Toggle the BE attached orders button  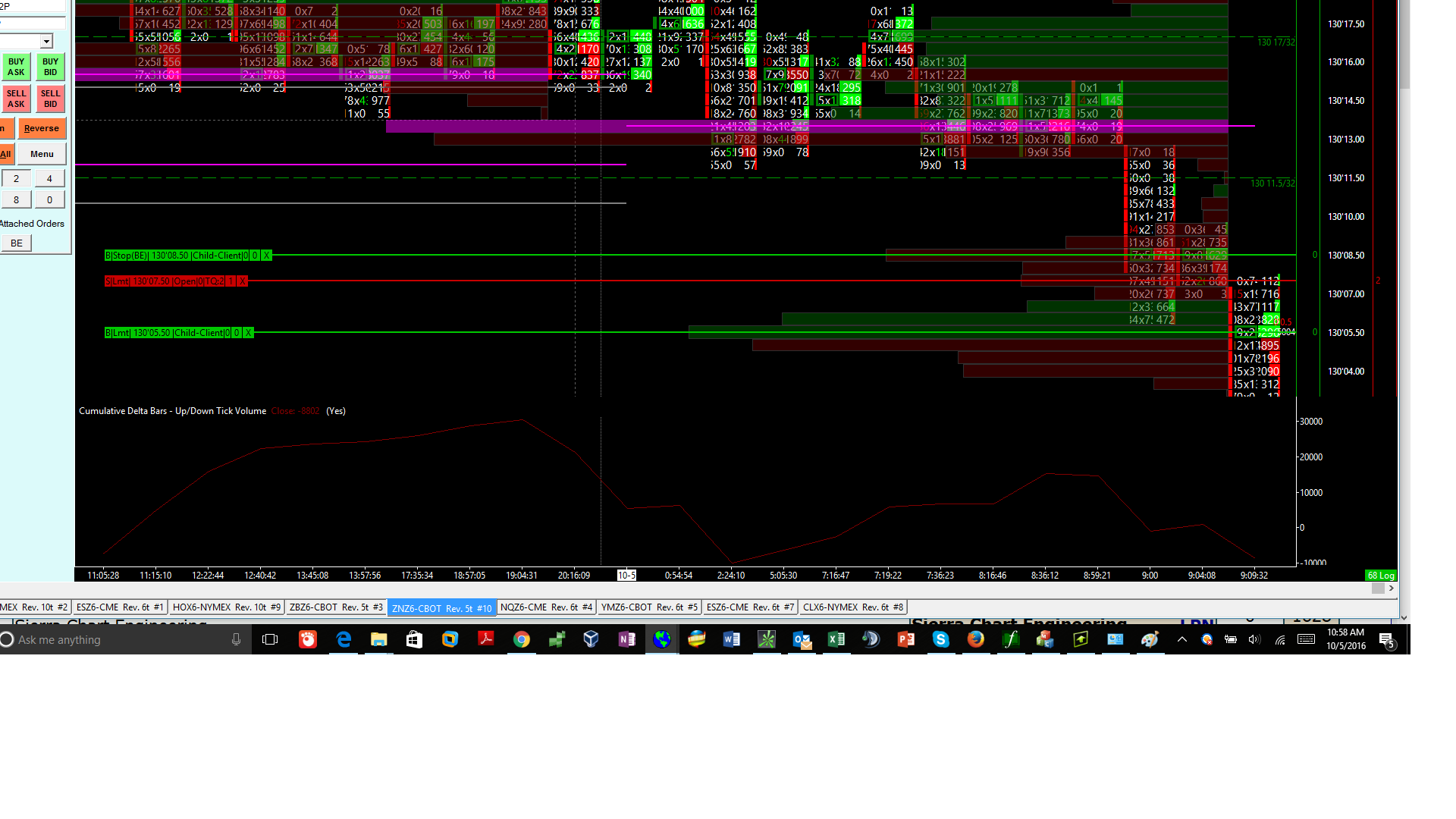[x=17, y=243]
